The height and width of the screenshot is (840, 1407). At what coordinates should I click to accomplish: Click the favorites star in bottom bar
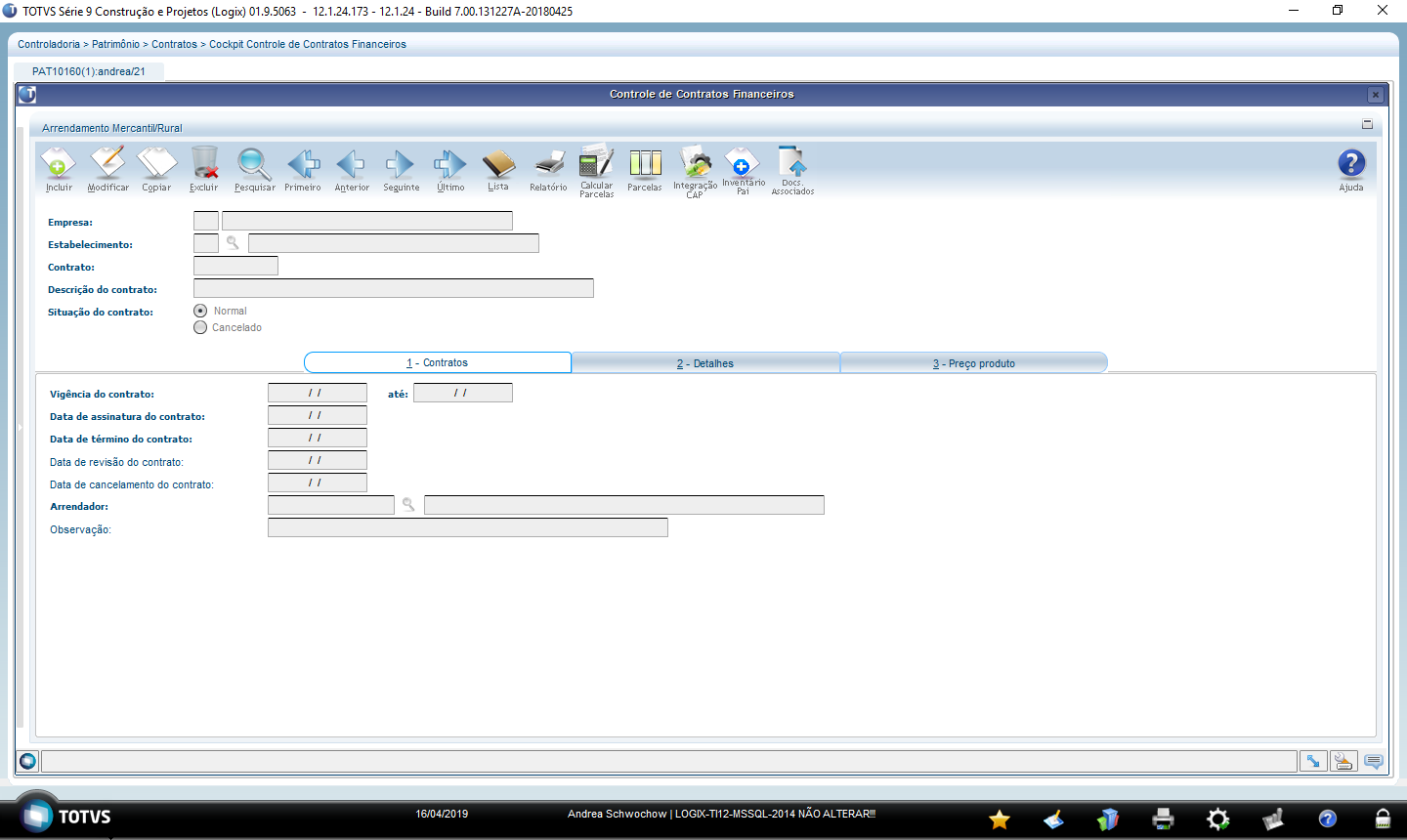point(1000,819)
